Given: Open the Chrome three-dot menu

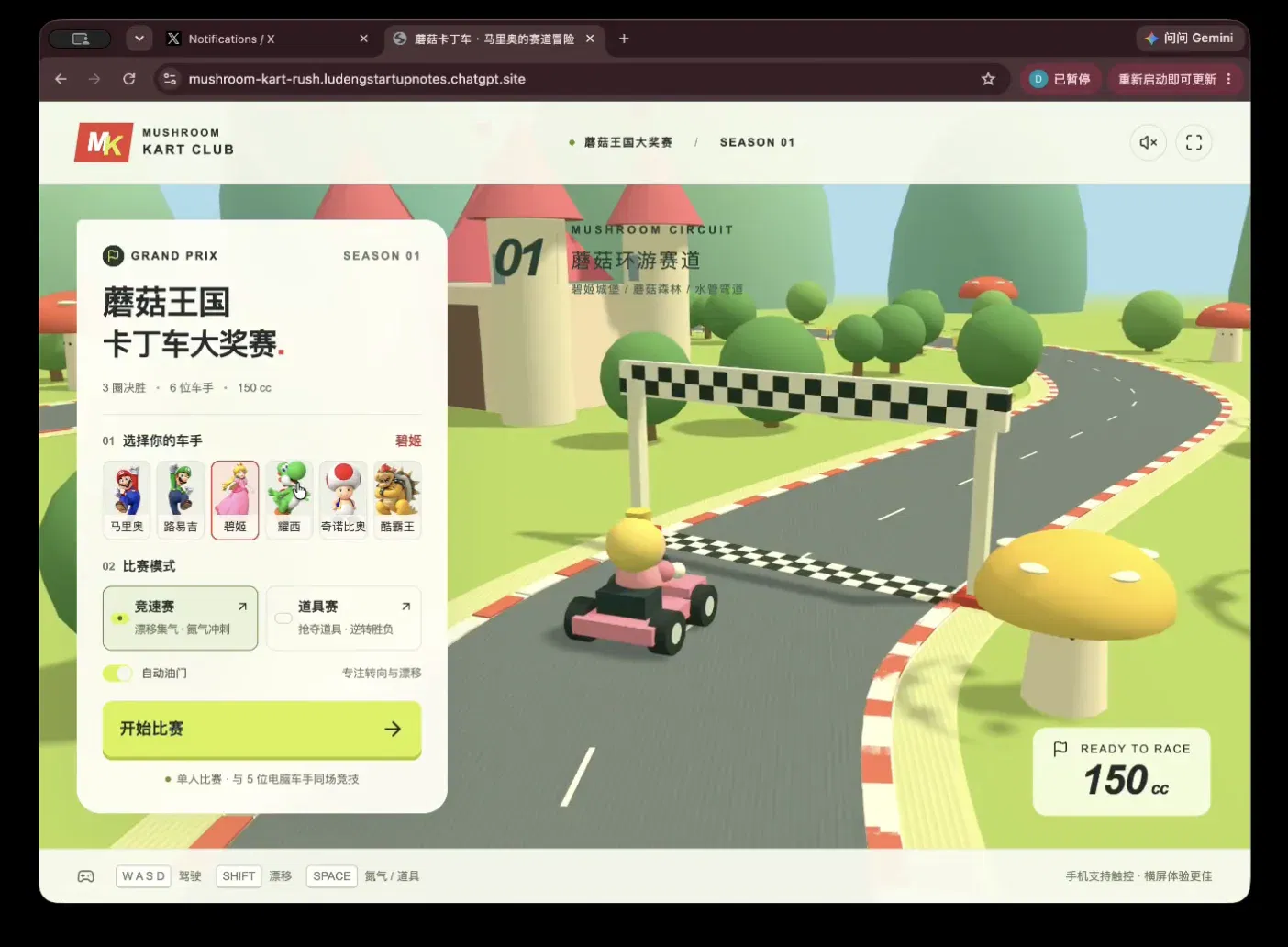Looking at the screenshot, I should (x=1228, y=79).
